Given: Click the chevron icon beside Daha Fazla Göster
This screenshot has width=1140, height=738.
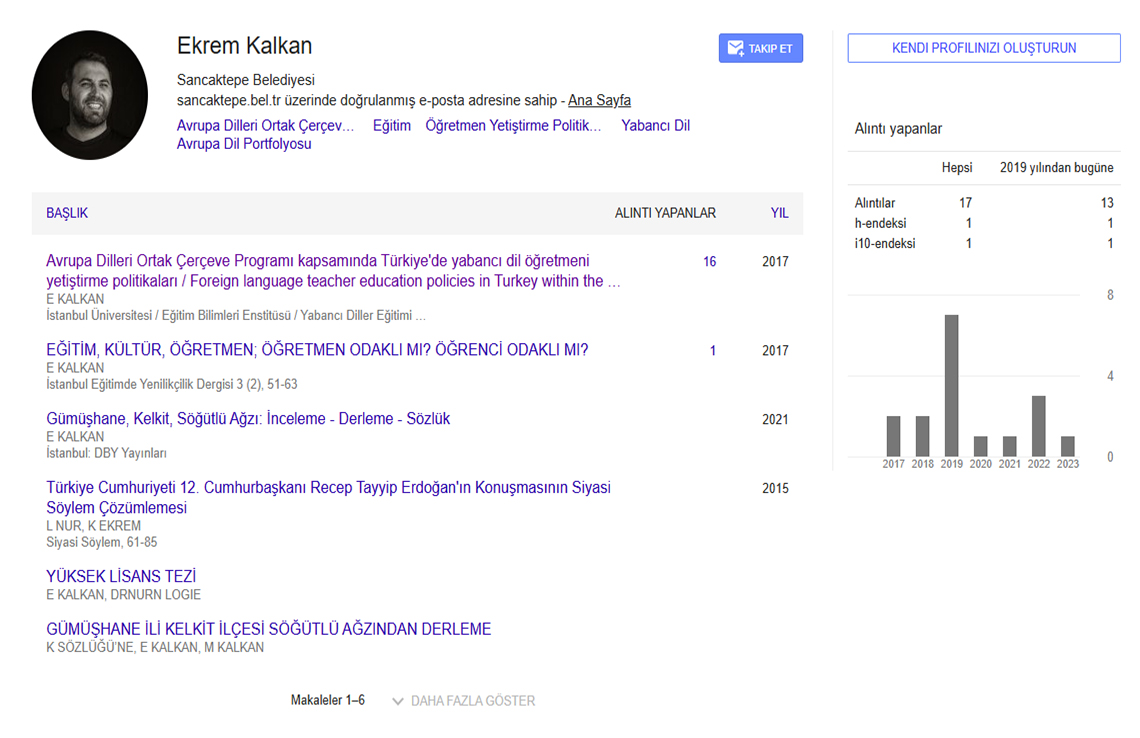Looking at the screenshot, I should (x=398, y=701).
